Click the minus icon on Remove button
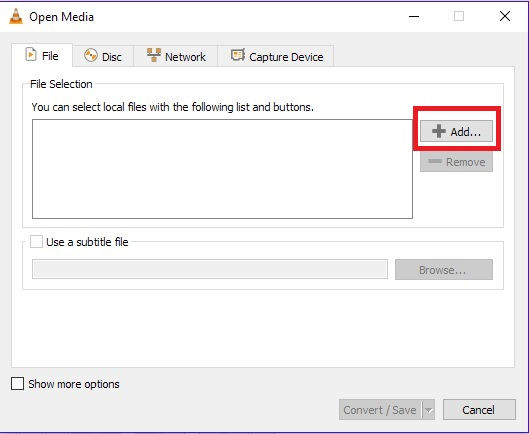 (435, 161)
